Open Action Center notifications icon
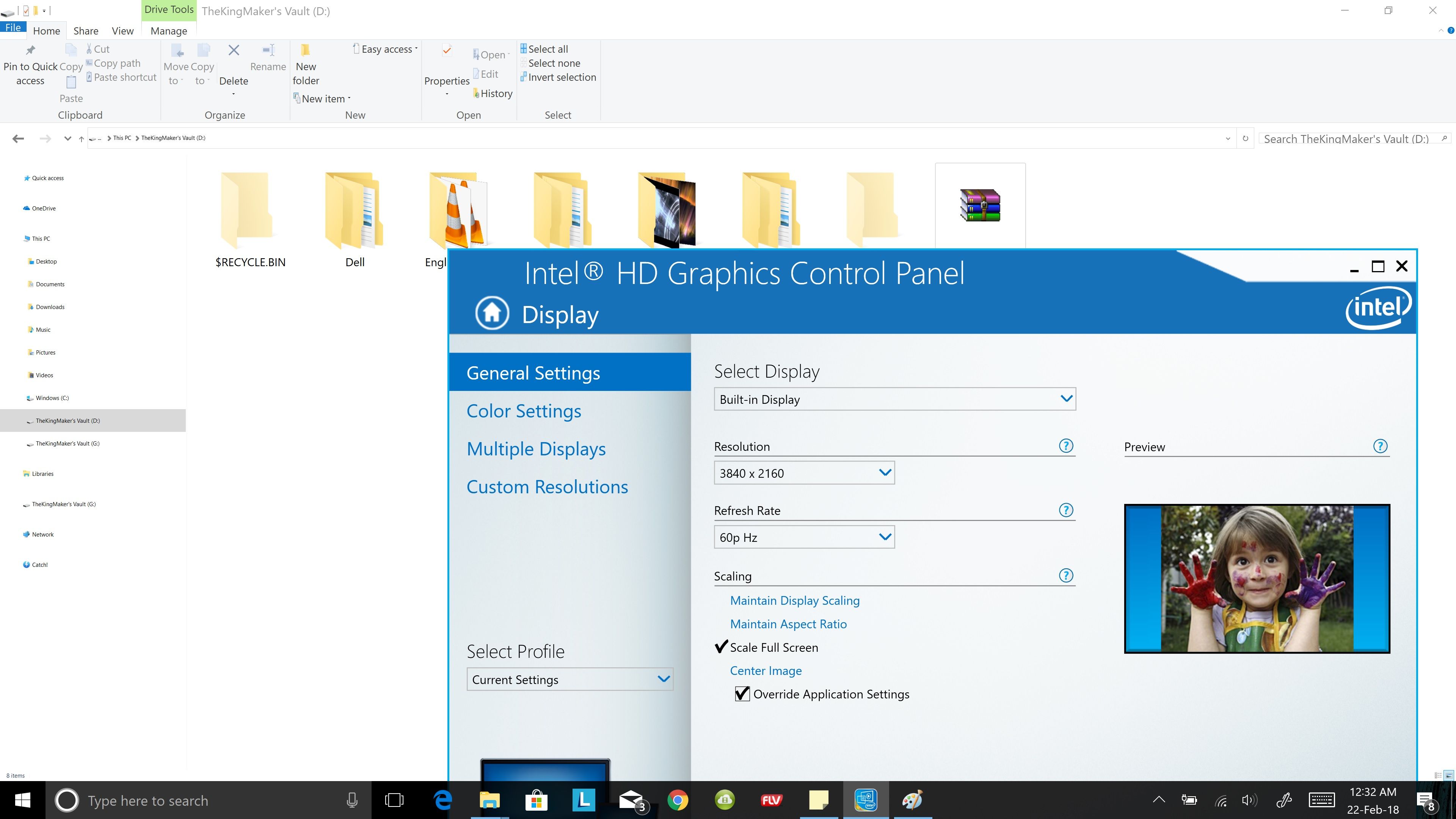Screen dimensions: 1456x819 click(x=1426, y=801)
